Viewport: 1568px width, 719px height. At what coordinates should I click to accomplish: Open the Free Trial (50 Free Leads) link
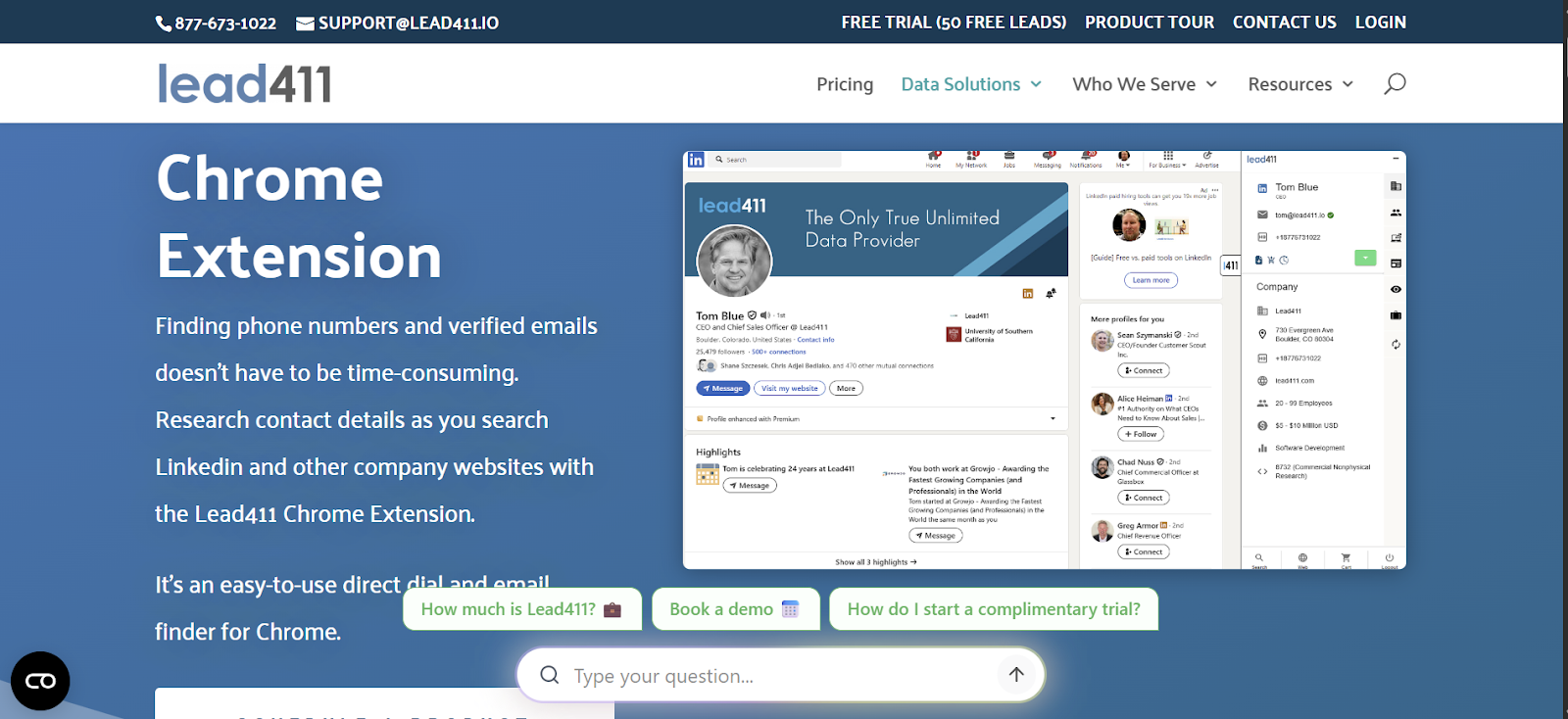click(954, 22)
